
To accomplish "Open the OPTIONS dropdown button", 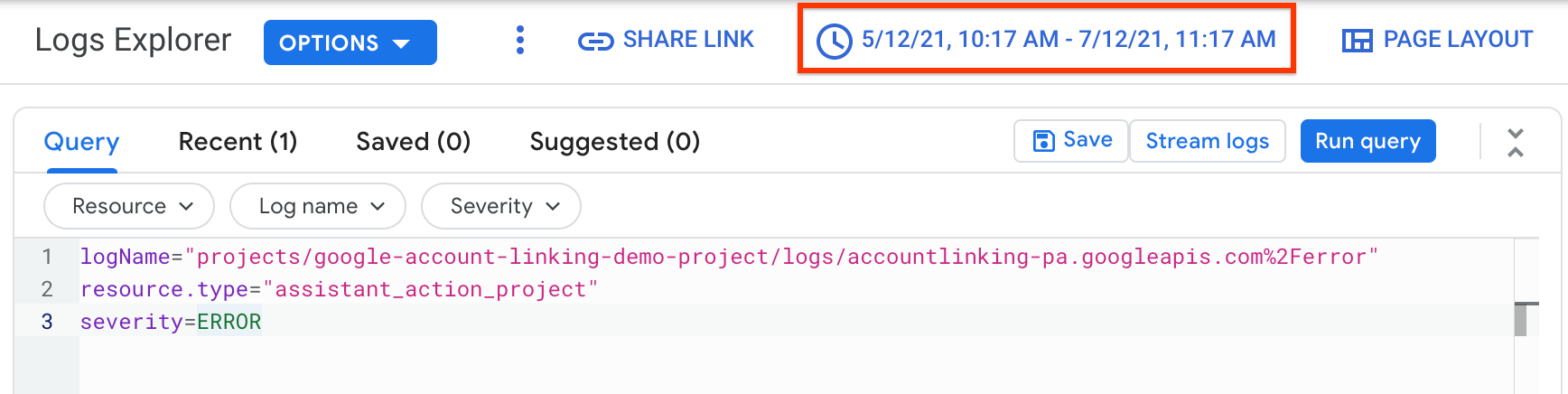I will pos(350,42).
